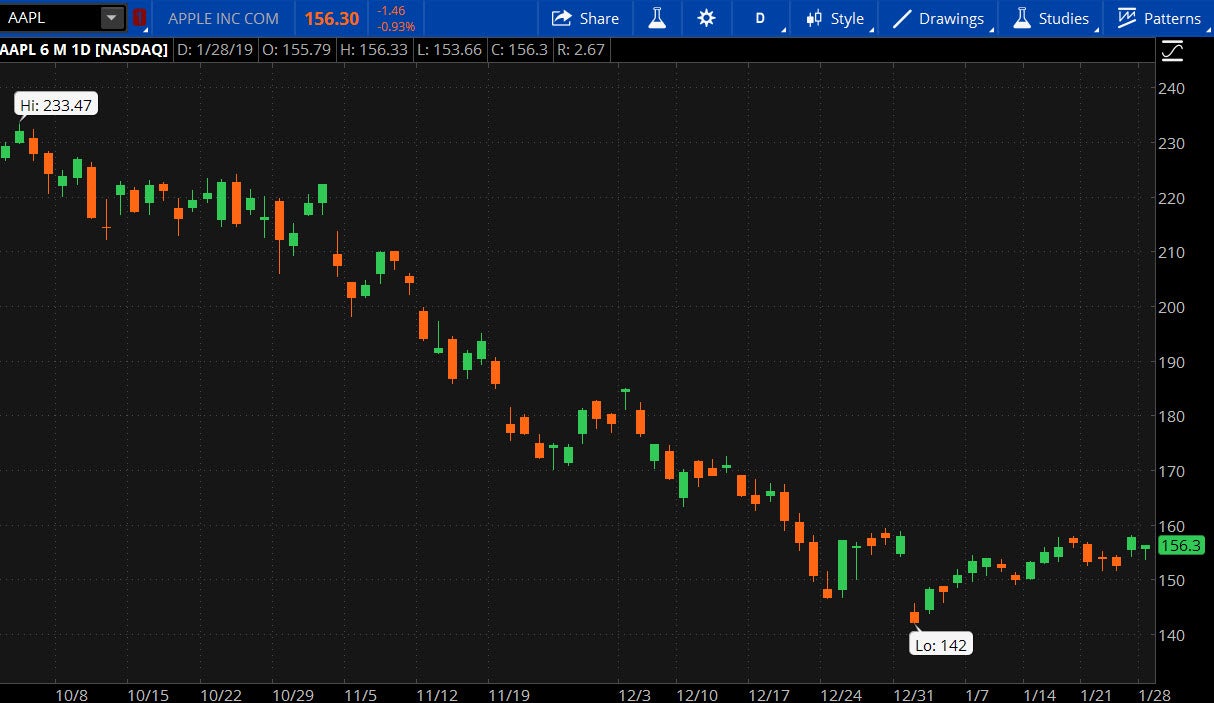Viewport: 1214px width, 703px height.
Task: Click the -0.93% percent change
Action: pos(396,27)
